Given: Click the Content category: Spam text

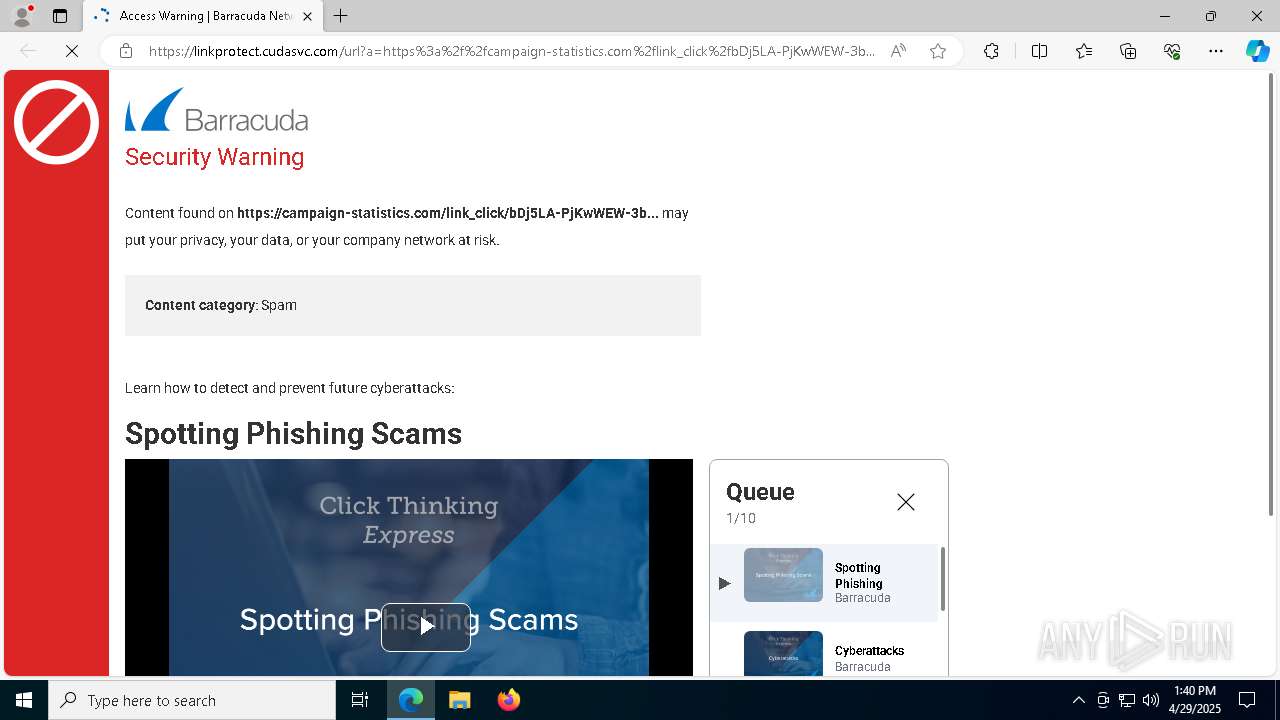Looking at the screenshot, I should [x=221, y=305].
